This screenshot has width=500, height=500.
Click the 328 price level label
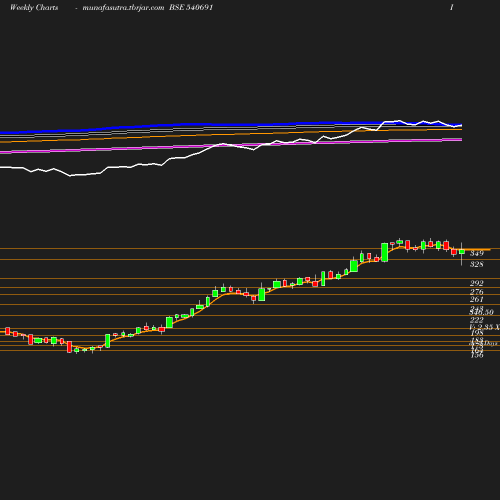tap(477, 264)
